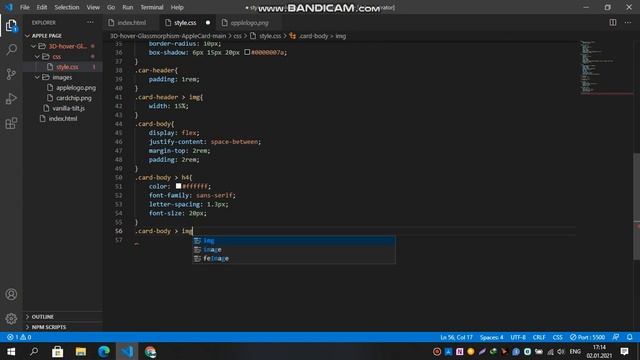Click the notifications bell in status bar
Screen dimensions: 640x360
[629, 337]
